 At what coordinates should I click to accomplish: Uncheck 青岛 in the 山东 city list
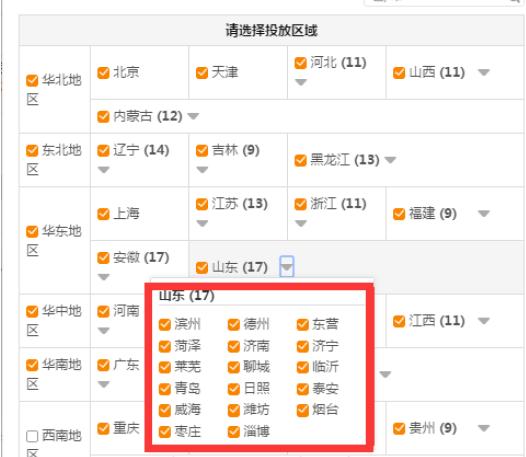(165, 389)
